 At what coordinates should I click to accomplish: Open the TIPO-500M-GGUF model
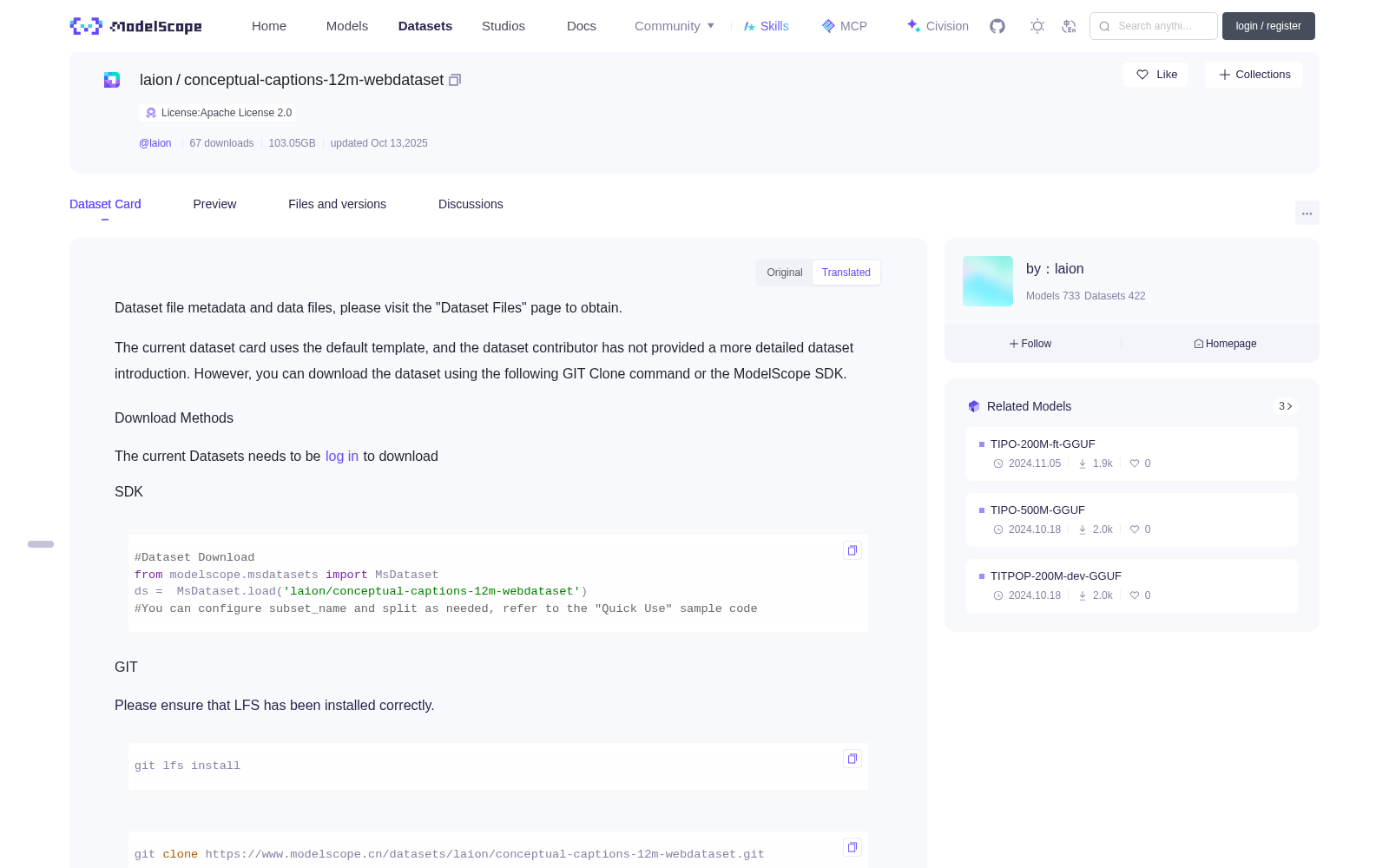point(1132,520)
